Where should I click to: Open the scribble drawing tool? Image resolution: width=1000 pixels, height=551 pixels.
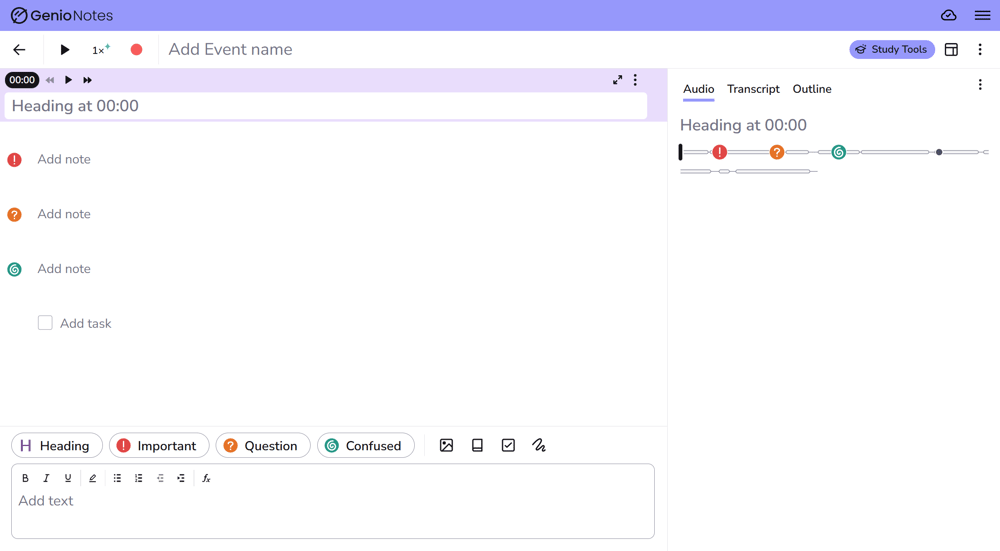coord(539,445)
